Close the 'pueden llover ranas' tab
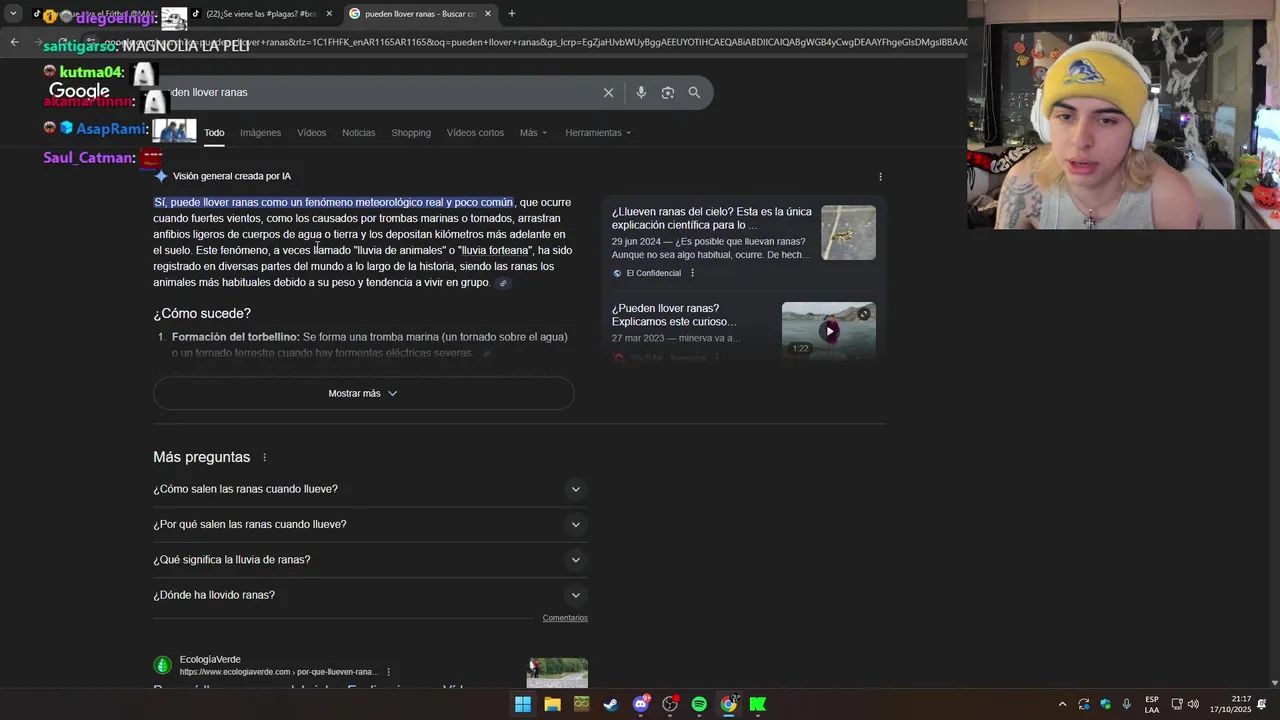1280x720 pixels. pos(488,14)
